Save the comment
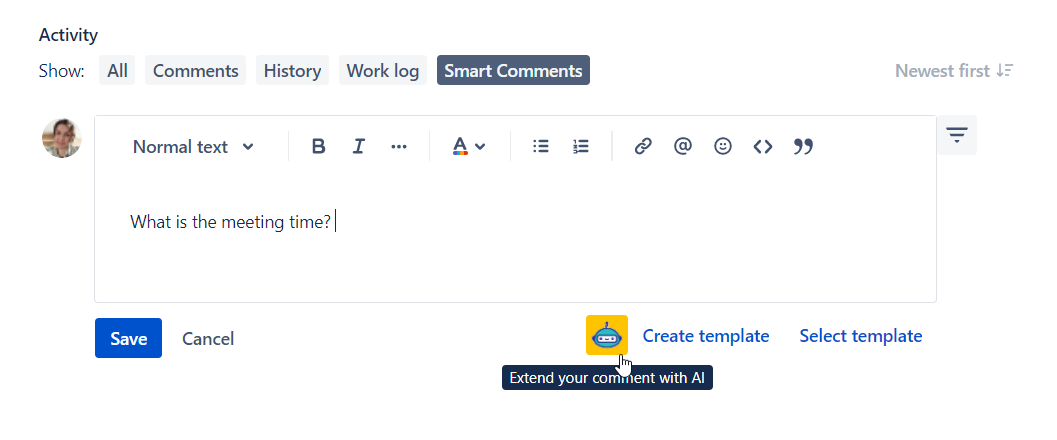 [x=128, y=338]
